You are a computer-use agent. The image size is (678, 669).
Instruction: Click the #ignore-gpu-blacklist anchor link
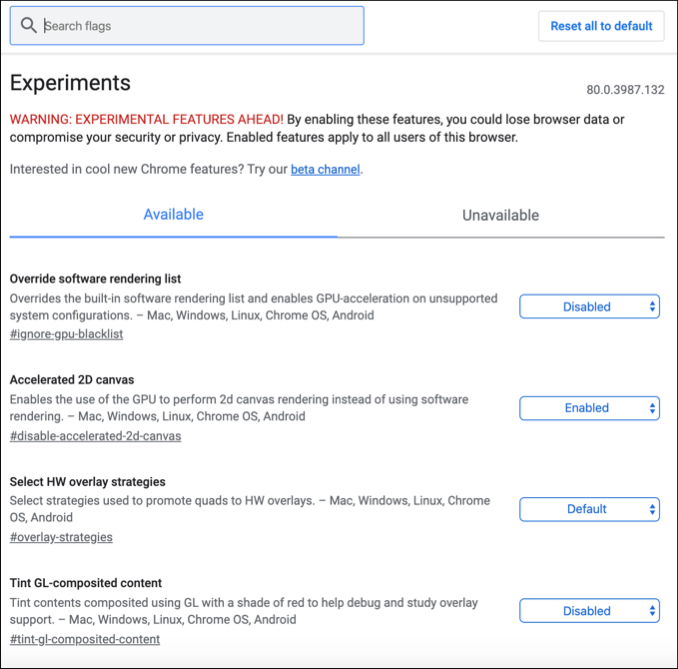[x=66, y=334]
